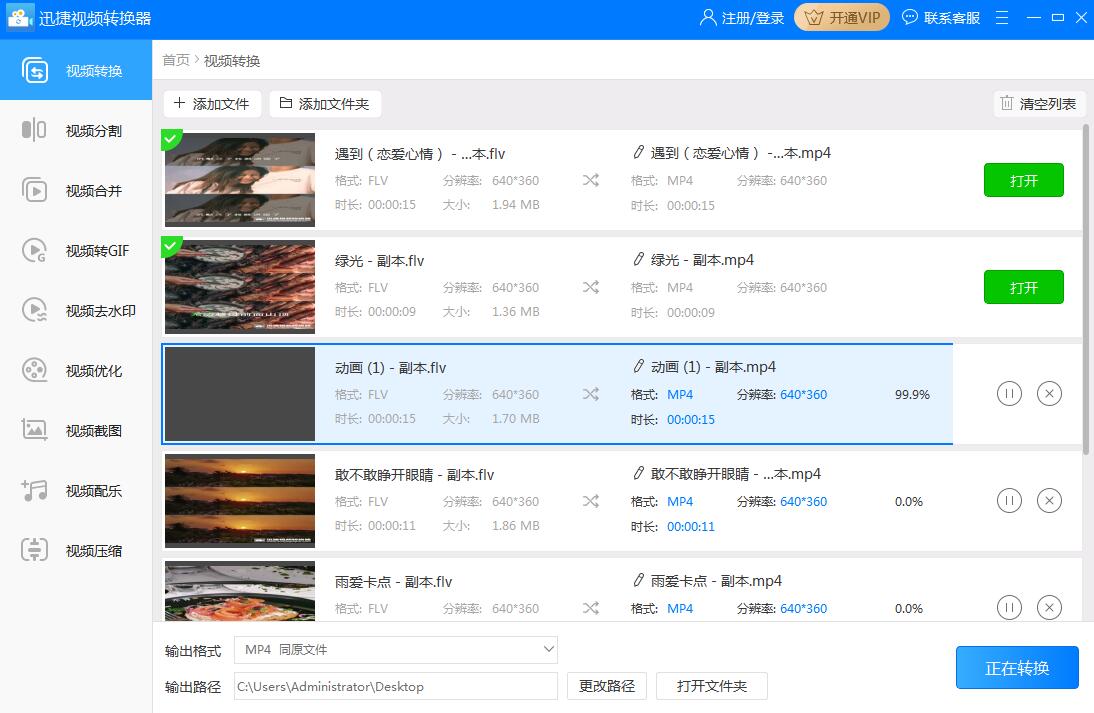Click 添加文件 to add files
The width and height of the screenshot is (1094, 713).
tap(212, 103)
